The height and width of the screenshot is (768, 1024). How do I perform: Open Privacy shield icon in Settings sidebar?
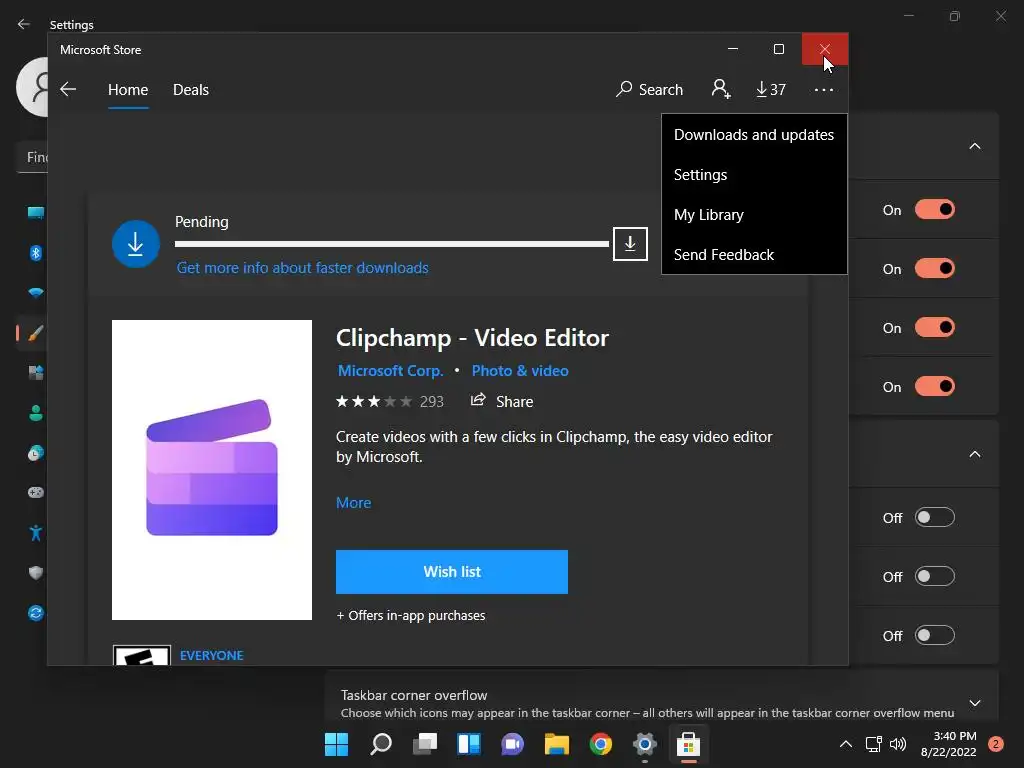[36, 573]
